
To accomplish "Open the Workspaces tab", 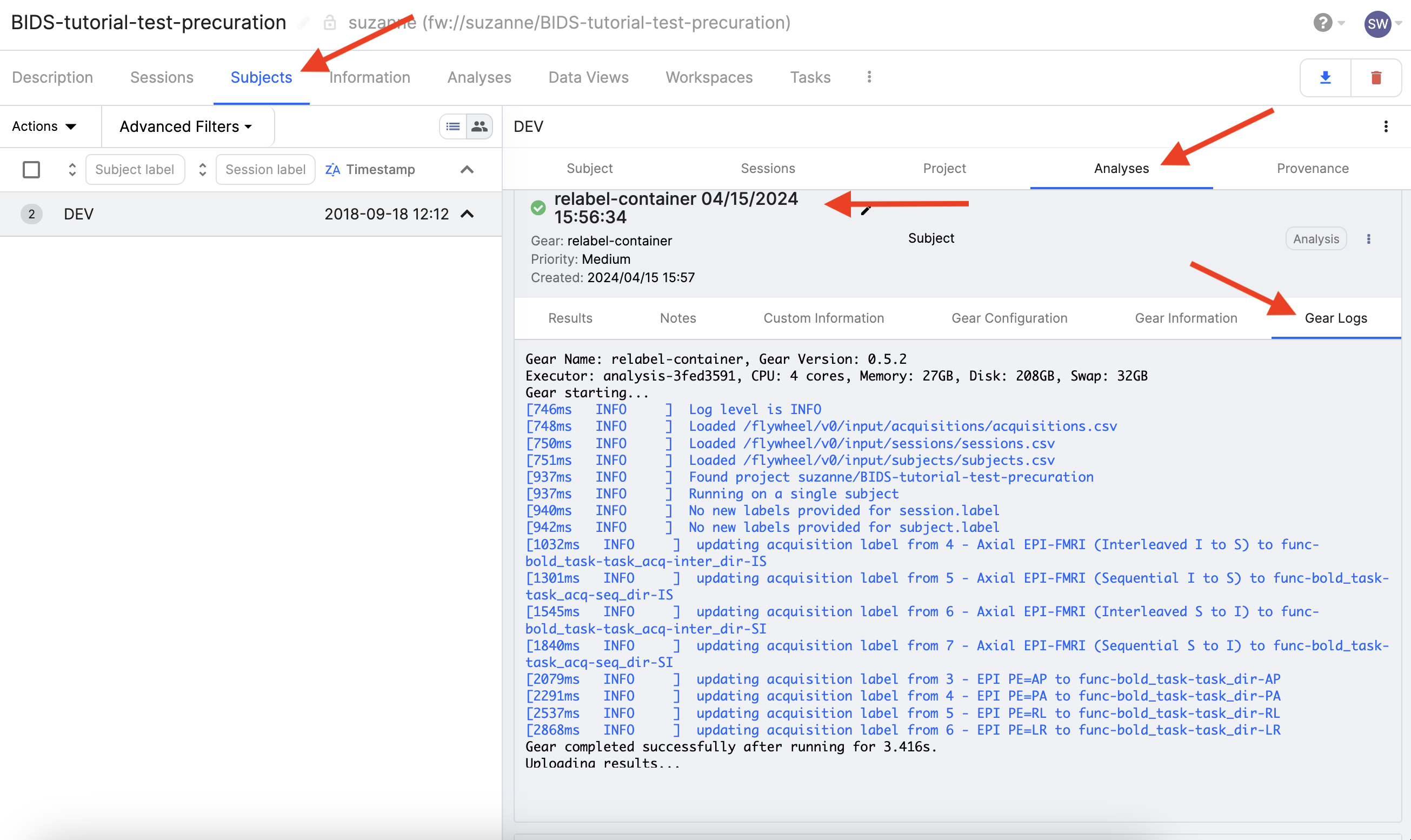I will point(709,77).
